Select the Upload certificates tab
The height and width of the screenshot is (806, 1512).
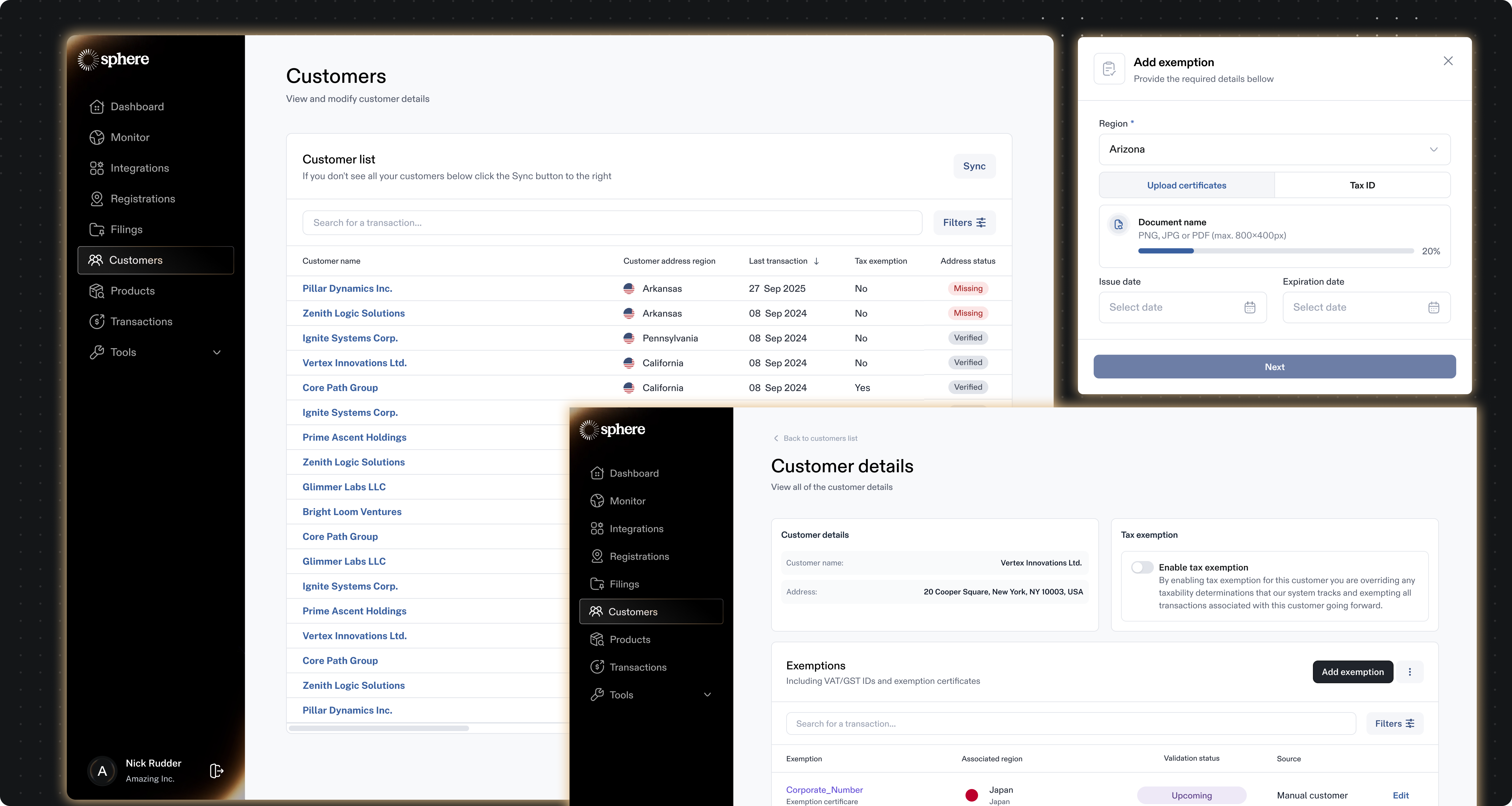click(x=1186, y=185)
